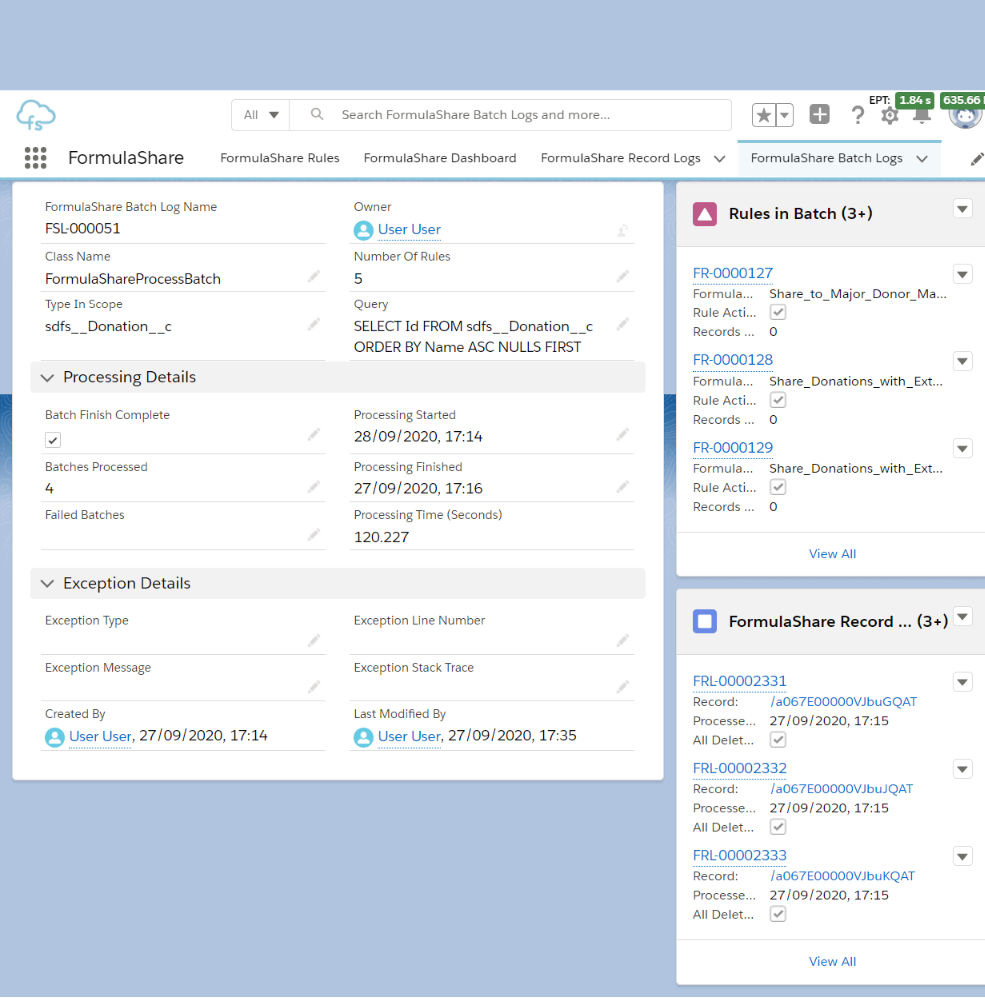The image size is (985, 998).
Task: Open the FR-0000128 rule link
Action: pyautogui.click(x=732, y=360)
